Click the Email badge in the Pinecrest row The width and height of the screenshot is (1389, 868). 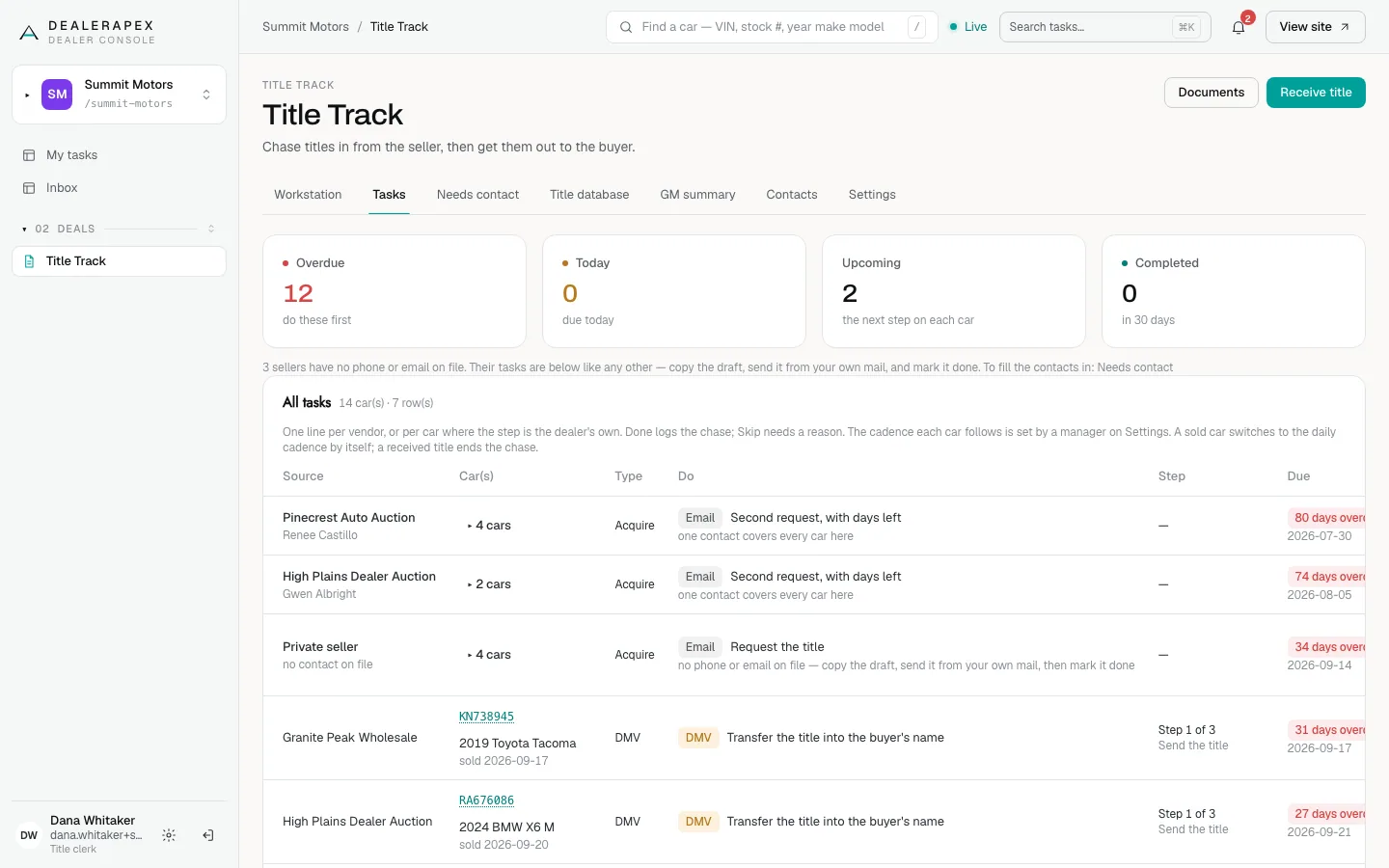(700, 518)
